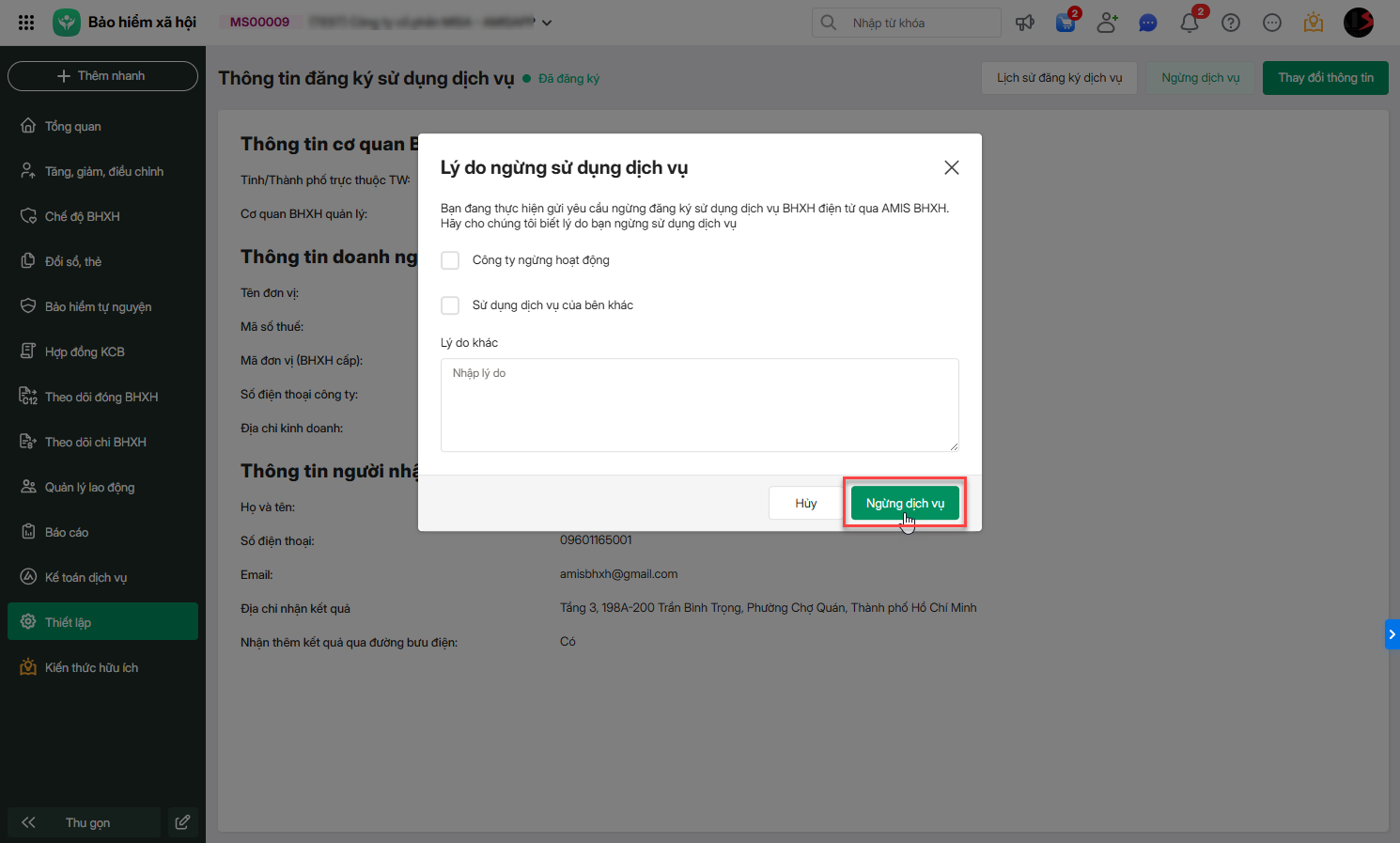Open the announcements megaphone icon
The width and height of the screenshot is (1400, 843).
tap(1025, 23)
